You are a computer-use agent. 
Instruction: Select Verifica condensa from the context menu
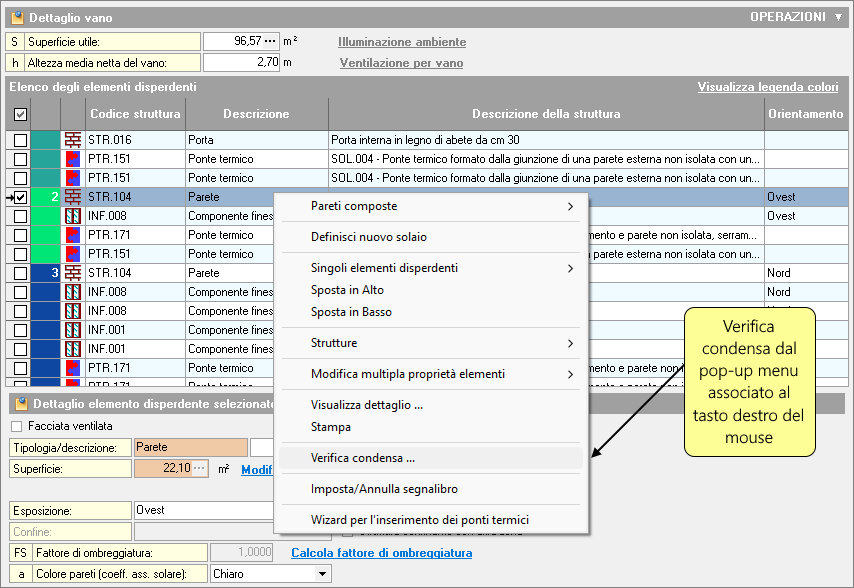[363, 458]
